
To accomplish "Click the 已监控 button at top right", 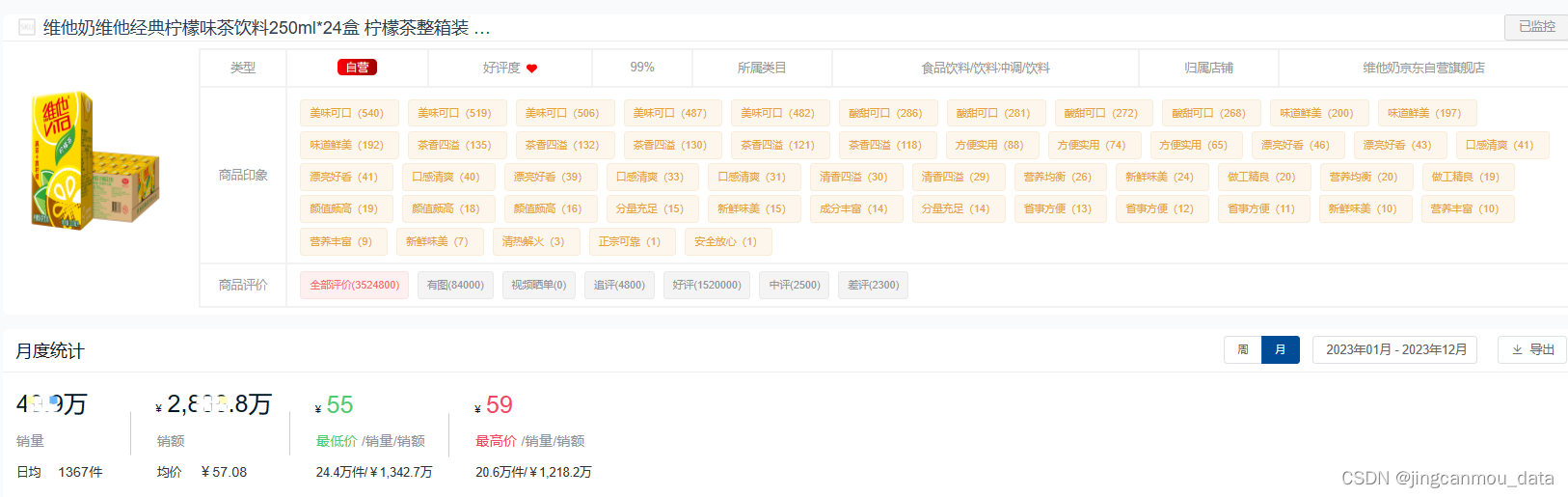I will [1536, 27].
